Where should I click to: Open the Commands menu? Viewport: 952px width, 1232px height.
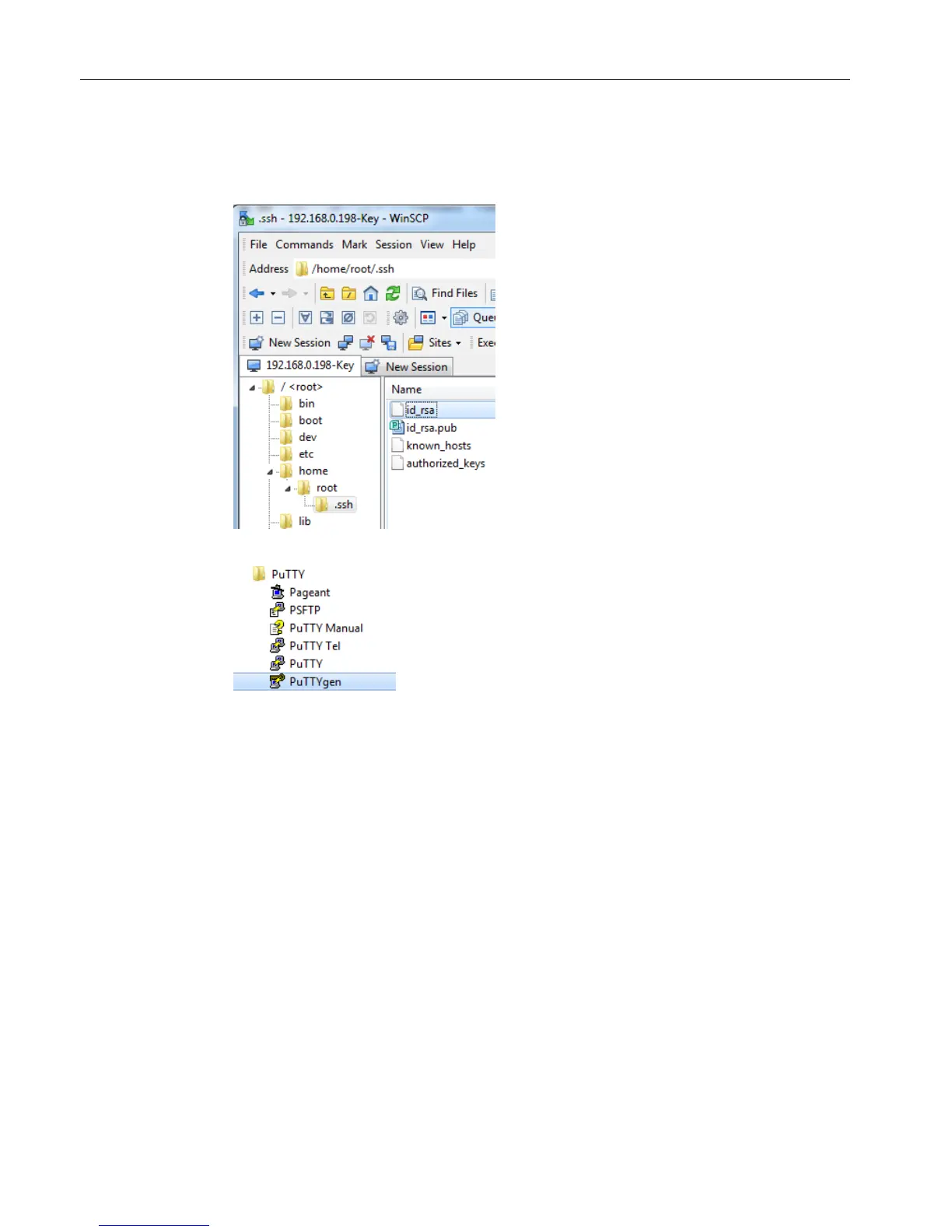pos(304,244)
